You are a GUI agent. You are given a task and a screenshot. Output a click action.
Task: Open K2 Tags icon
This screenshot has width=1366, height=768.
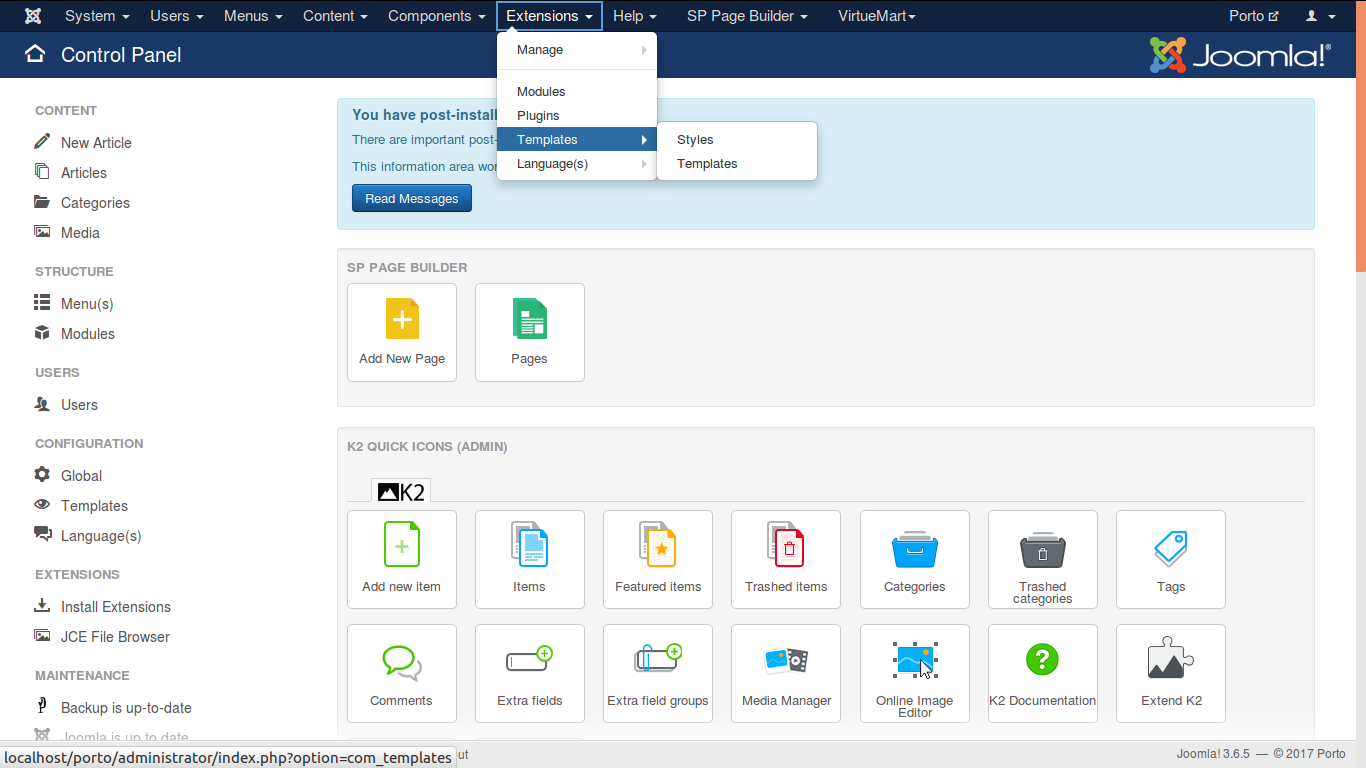tap(1171, 559)
